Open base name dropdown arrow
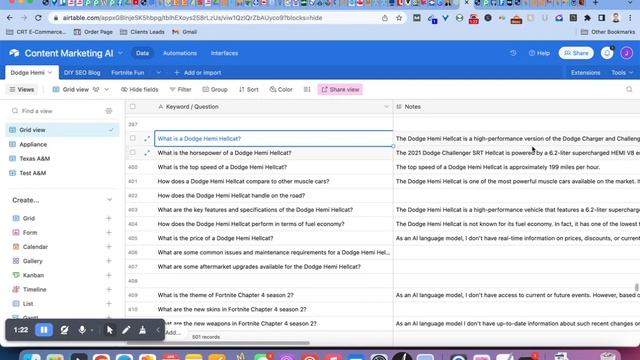This screenshot has height=360, width=640. point(120,53)
